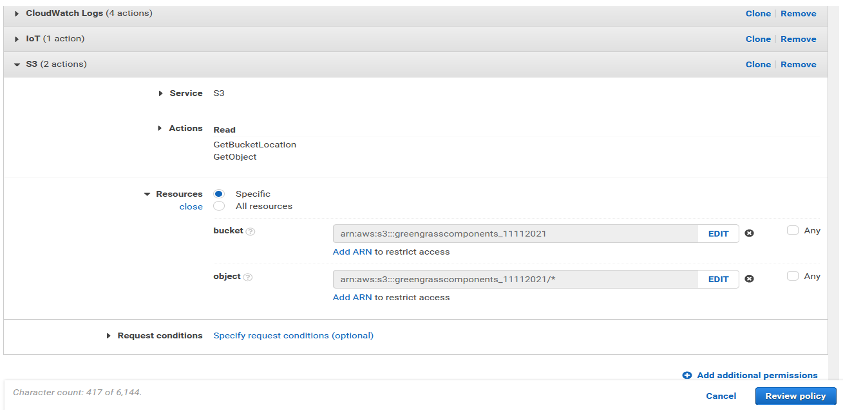The image size is (843, 410).
Task: Select the Specific resources radio button
Action: (x=219, y=194)
